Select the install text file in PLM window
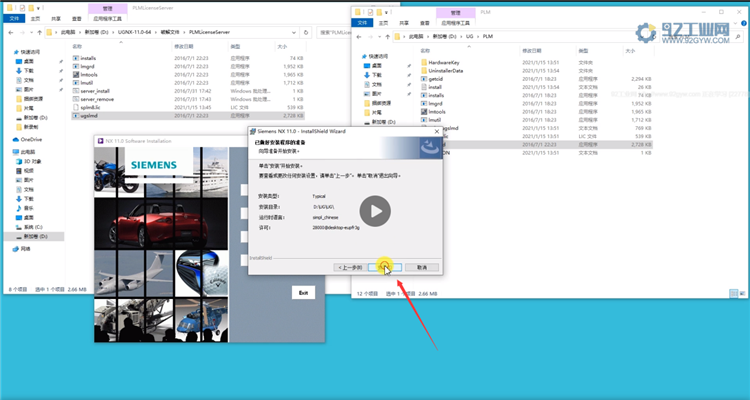 pos(536,87)
